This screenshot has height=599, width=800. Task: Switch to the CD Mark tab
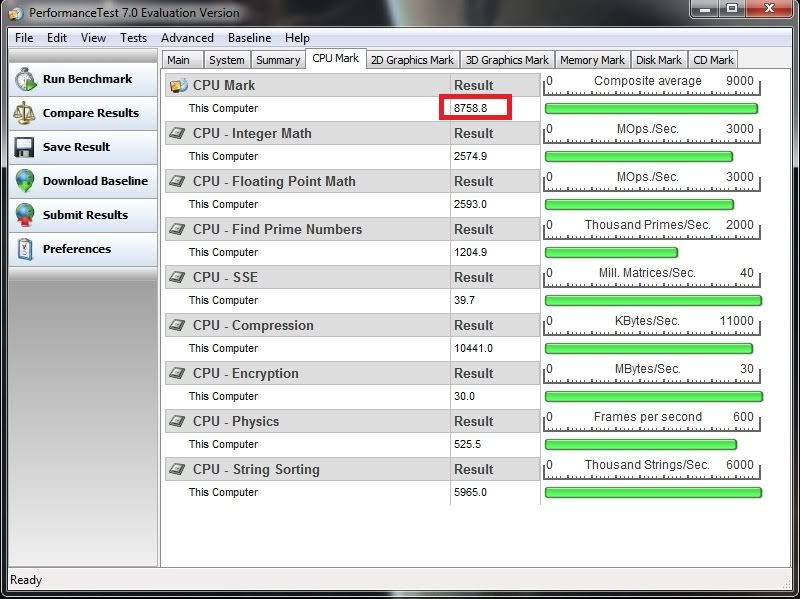pos(713,60)
